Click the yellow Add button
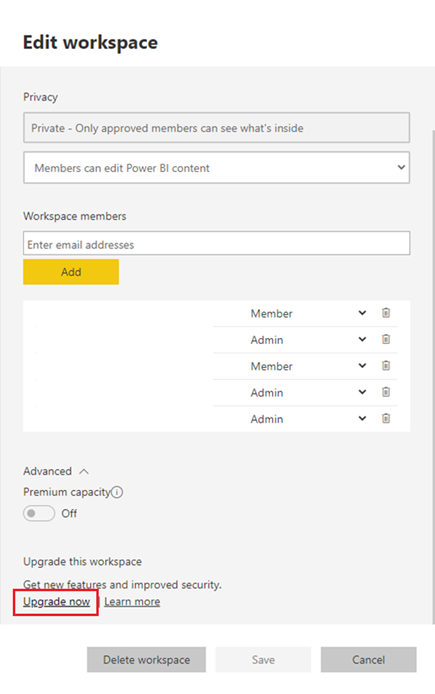Screen dimensions: 435x694 point(71,272)
